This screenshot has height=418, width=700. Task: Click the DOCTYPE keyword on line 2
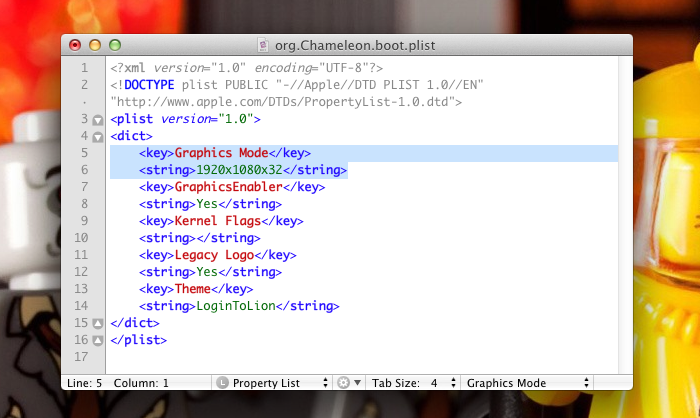click(149, 85)
